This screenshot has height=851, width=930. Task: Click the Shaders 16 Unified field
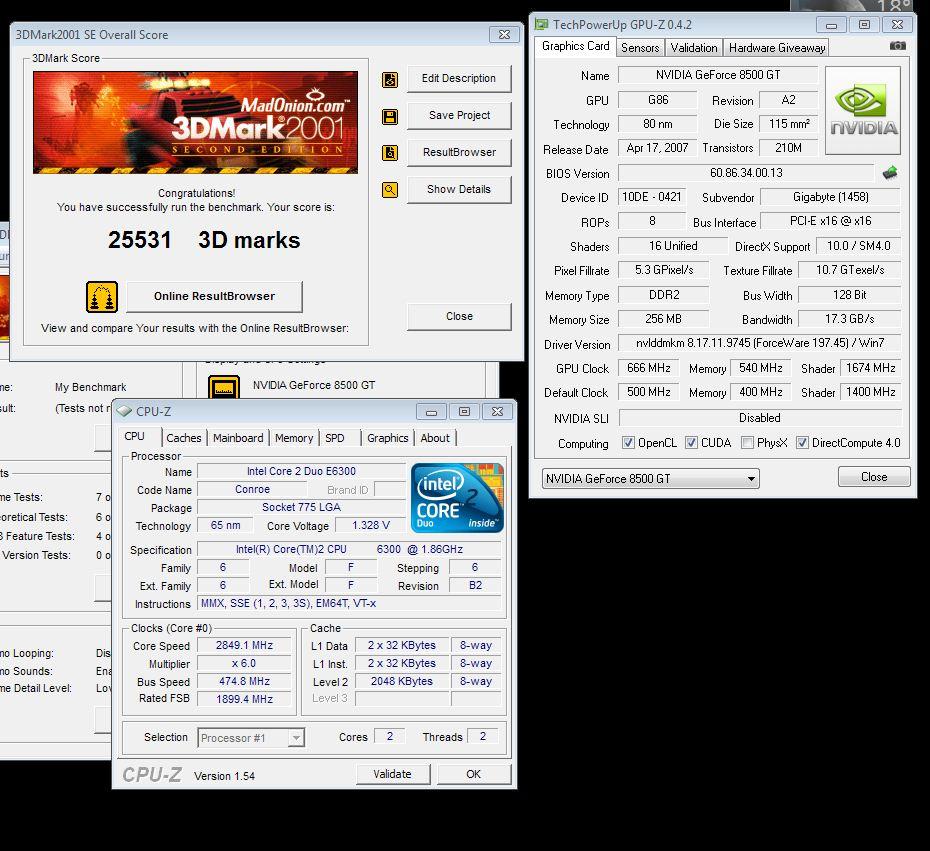673,246
